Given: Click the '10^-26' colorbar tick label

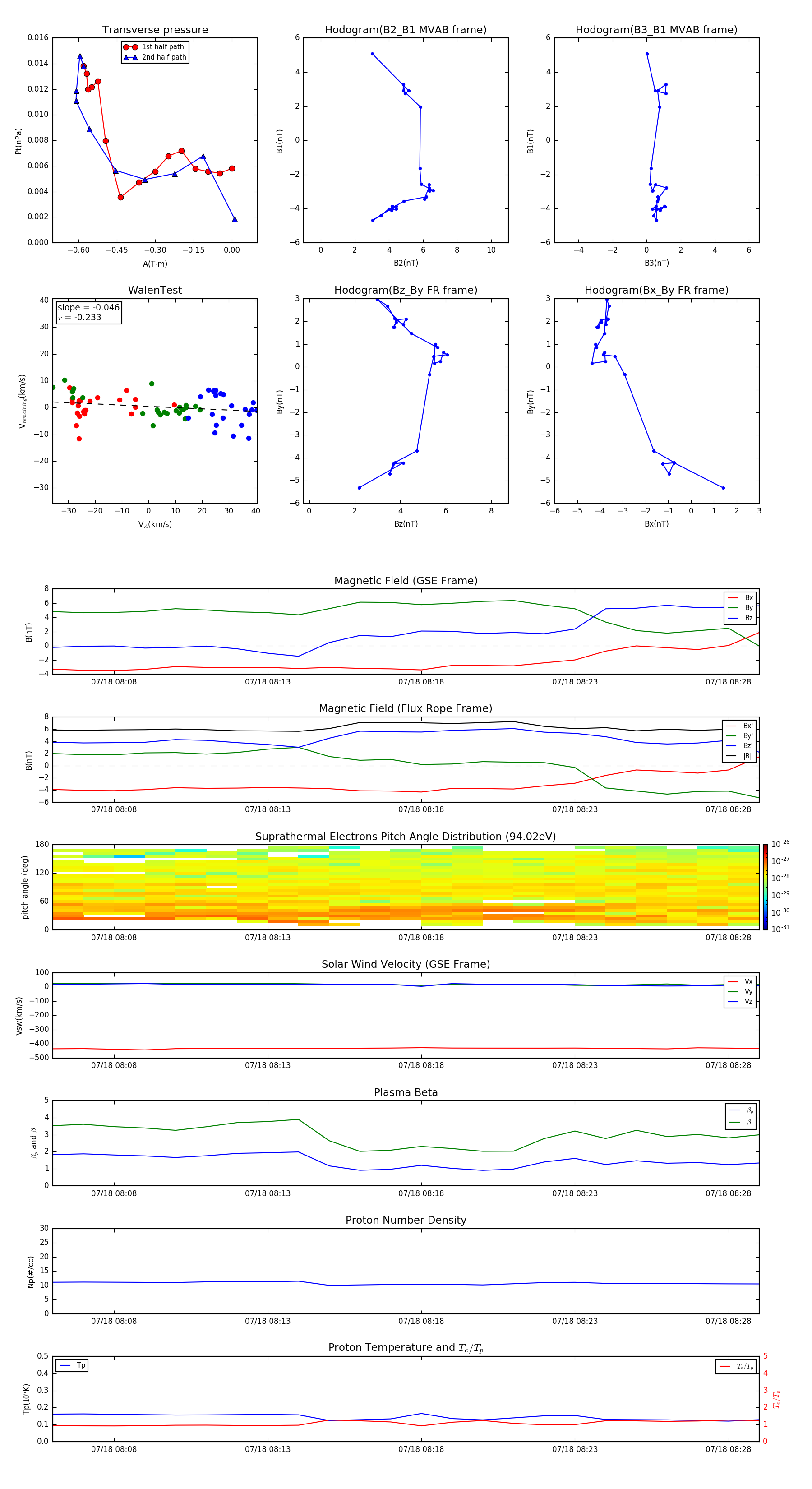Looking at the screenshot, I should tap(780, 844).
